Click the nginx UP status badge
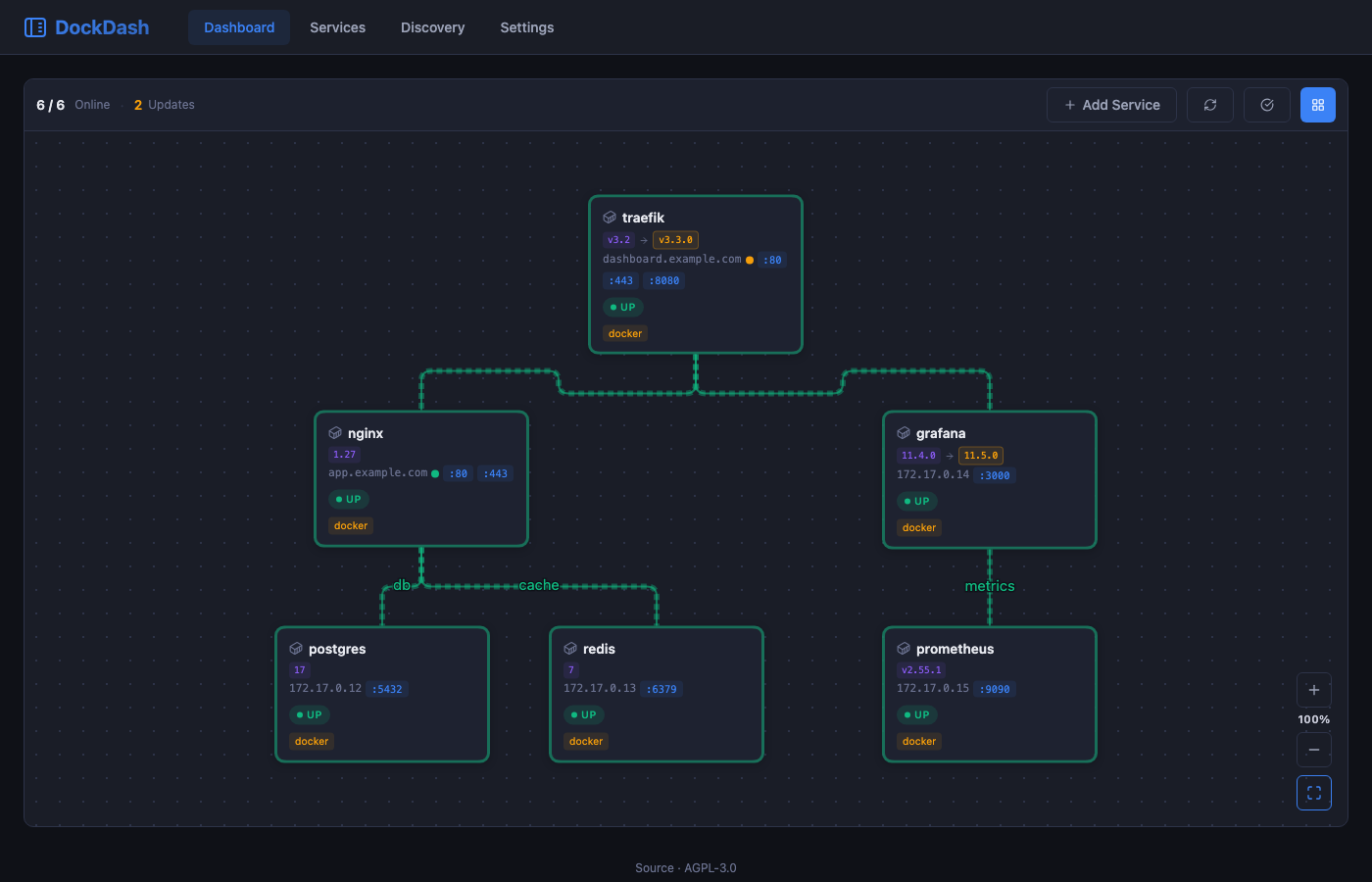The width and height of the screenshot is (1372, 882). (x=349, y=500)
